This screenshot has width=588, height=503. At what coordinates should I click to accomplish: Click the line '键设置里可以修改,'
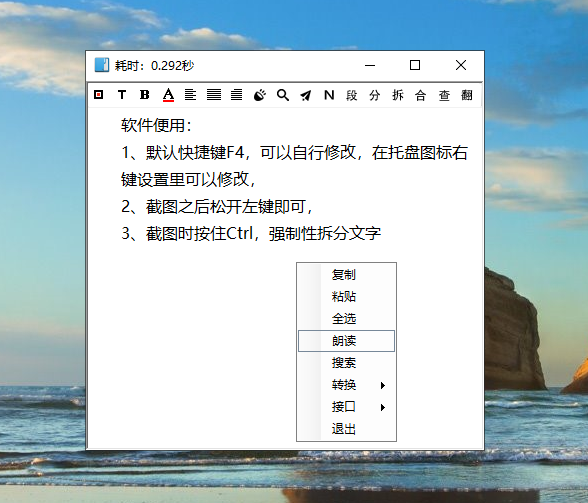pos(188,180)
